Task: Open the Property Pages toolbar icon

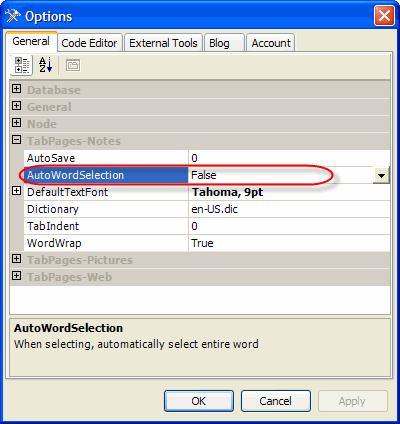Action: pos(73,65)
